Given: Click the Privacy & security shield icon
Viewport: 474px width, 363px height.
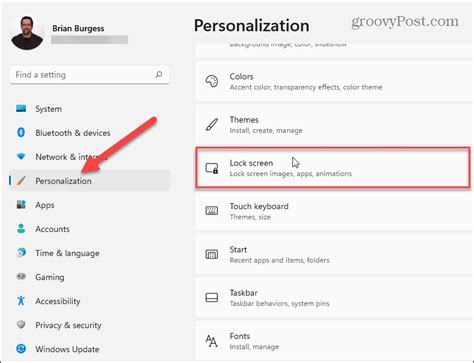Looking at the screenshot, I should click(21, 325).
